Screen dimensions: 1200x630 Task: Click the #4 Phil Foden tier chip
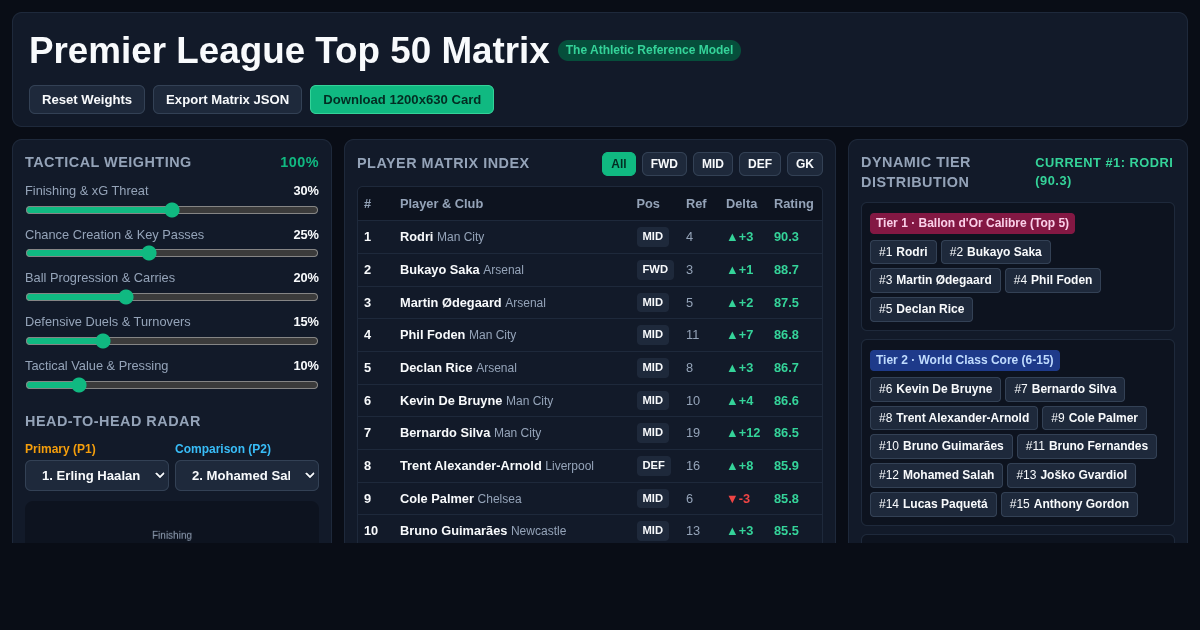(x=1053, y=280)
